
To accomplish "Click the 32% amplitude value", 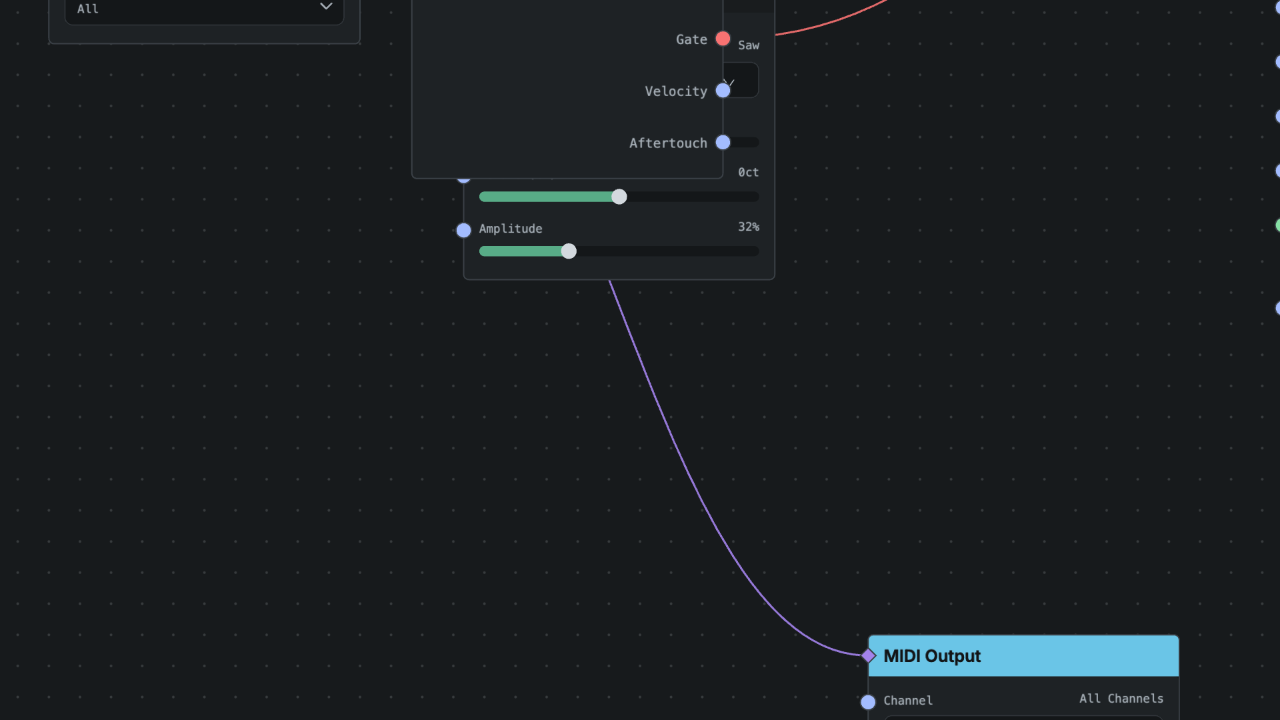I will pos(748,227).
